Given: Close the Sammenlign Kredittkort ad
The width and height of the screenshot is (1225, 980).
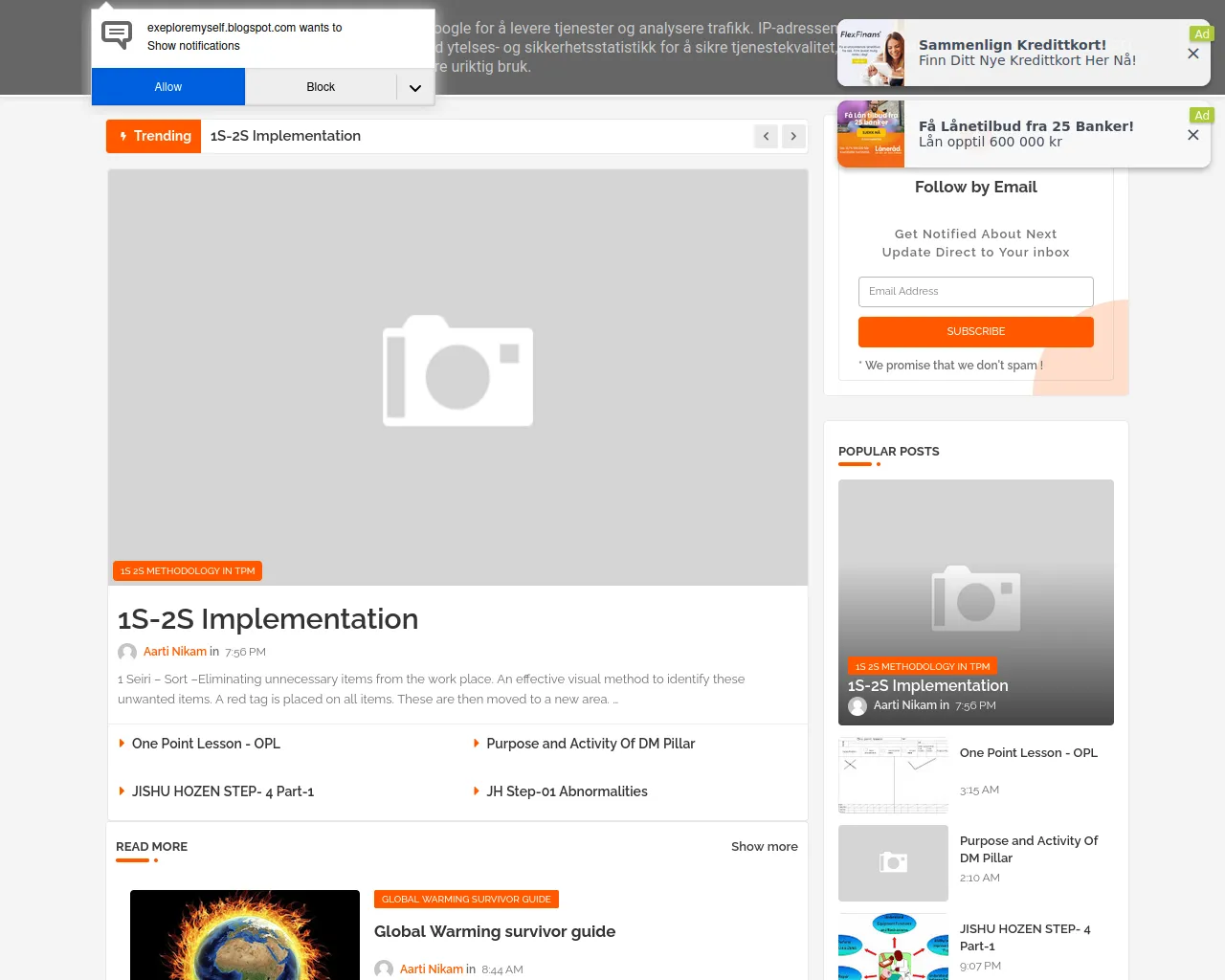Looking at the screenshot, I should pos(1192,54).
